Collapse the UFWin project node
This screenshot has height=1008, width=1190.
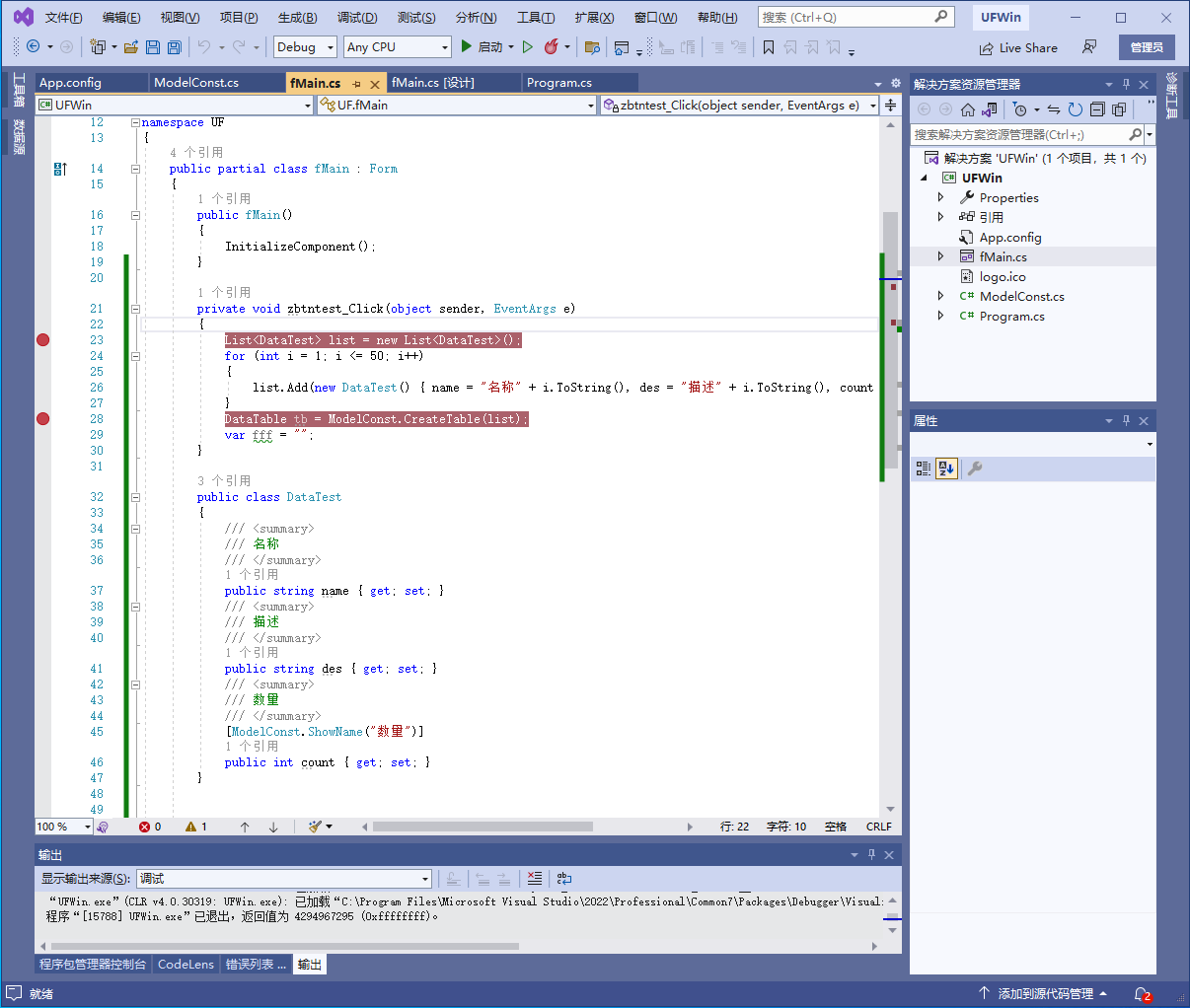click(924, 178)
